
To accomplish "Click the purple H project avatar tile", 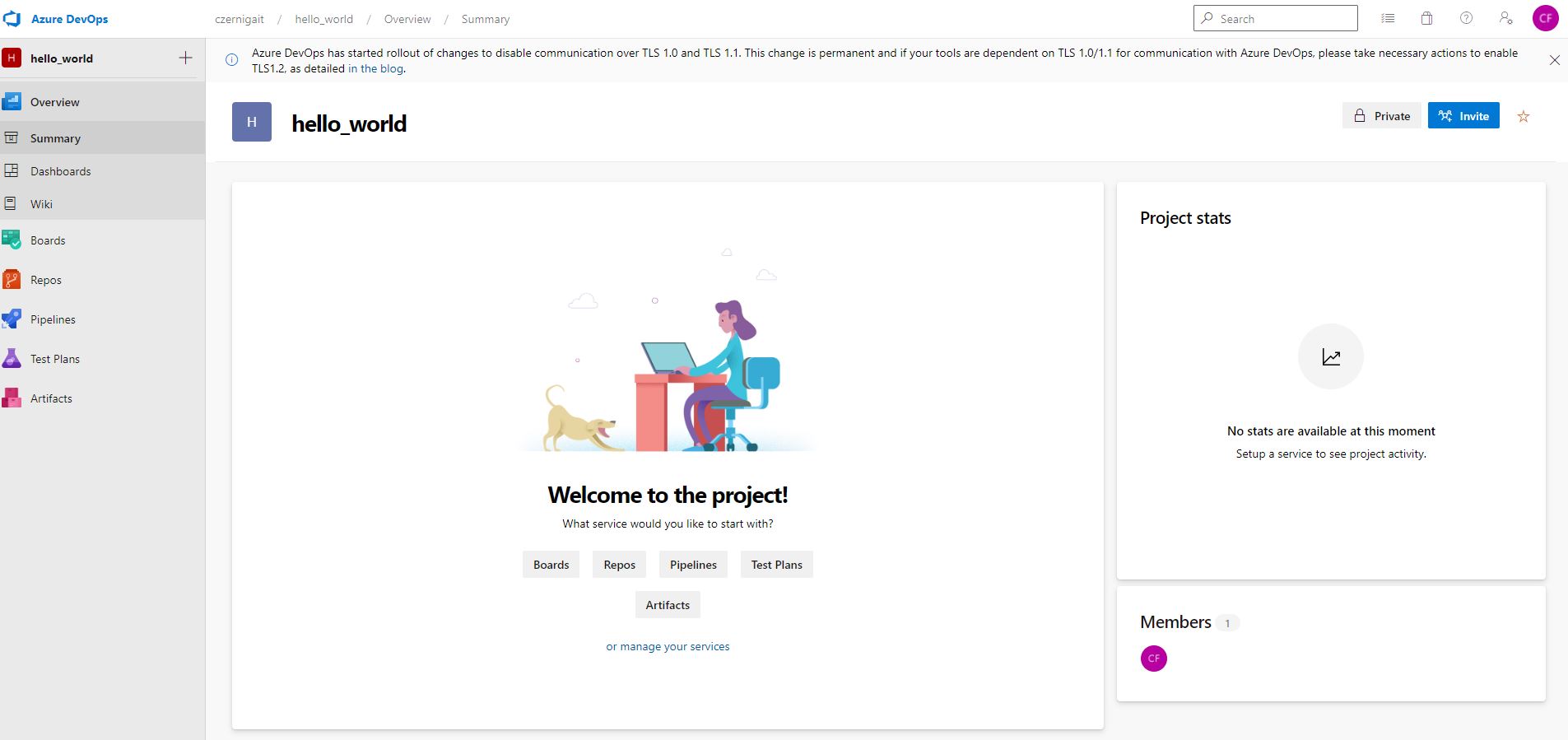I will pyautogui.click(x=252, y=122).
